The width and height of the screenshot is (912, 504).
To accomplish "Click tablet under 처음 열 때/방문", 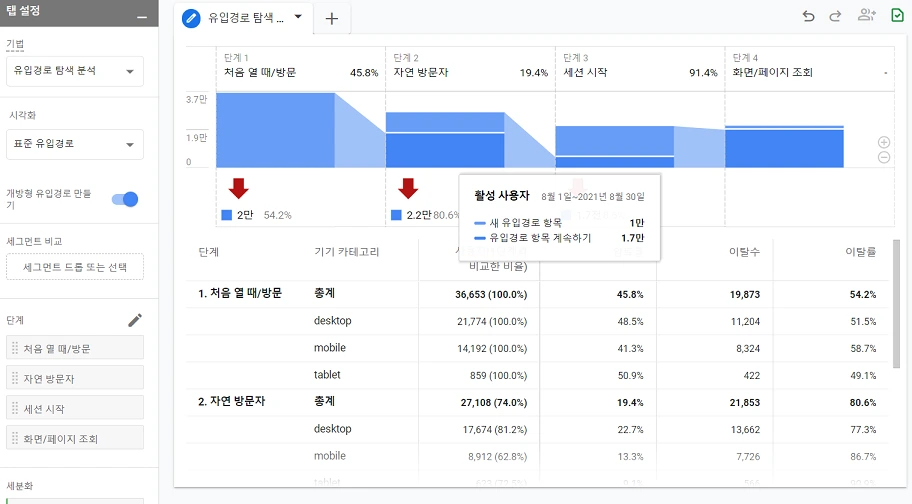I will point(327,375).
